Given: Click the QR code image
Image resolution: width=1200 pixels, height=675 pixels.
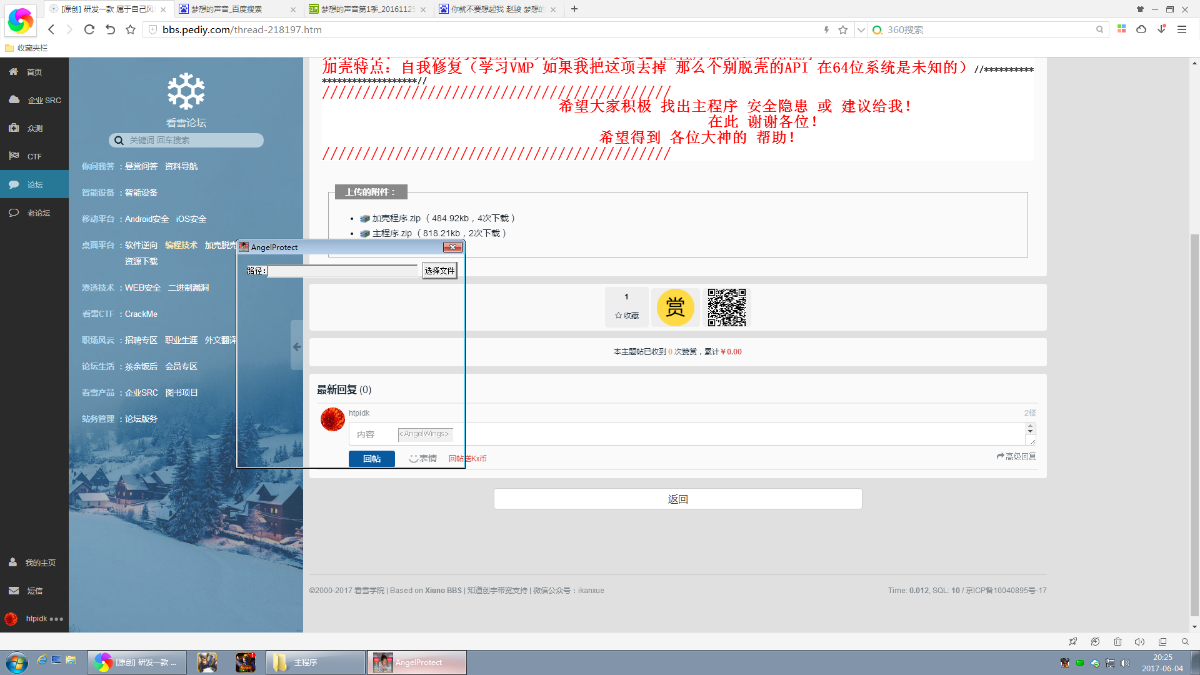Looking at the screenshot, I should [x=727, y=307].
